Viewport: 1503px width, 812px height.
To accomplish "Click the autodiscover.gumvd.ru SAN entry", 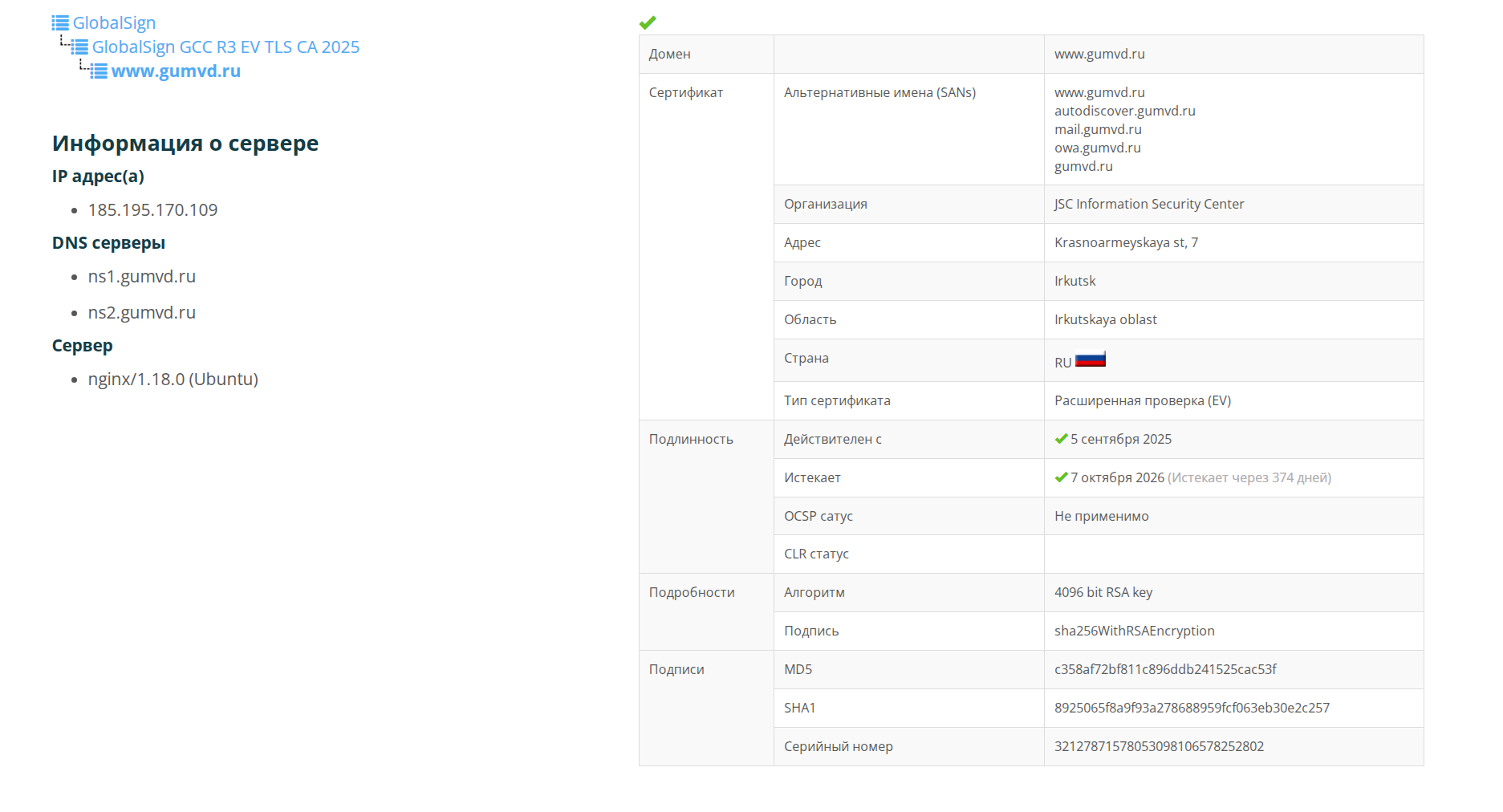I will point(1124,111).
